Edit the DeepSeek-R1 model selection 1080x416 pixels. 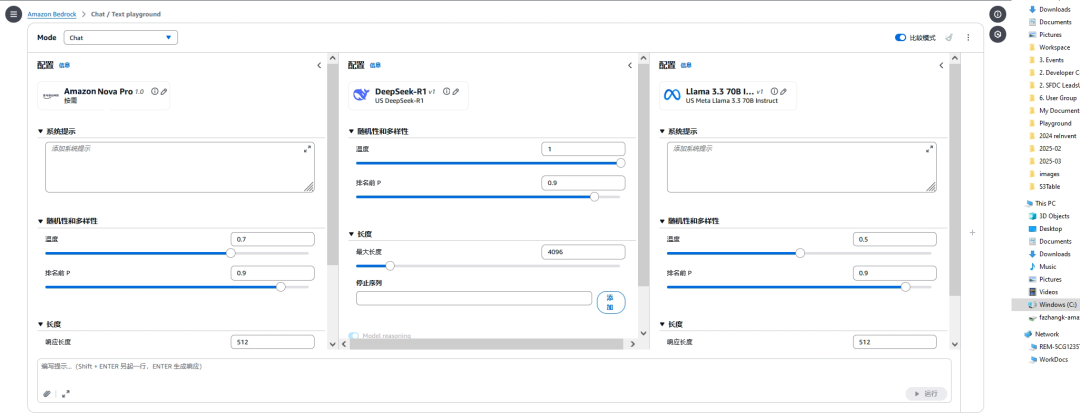456,91
